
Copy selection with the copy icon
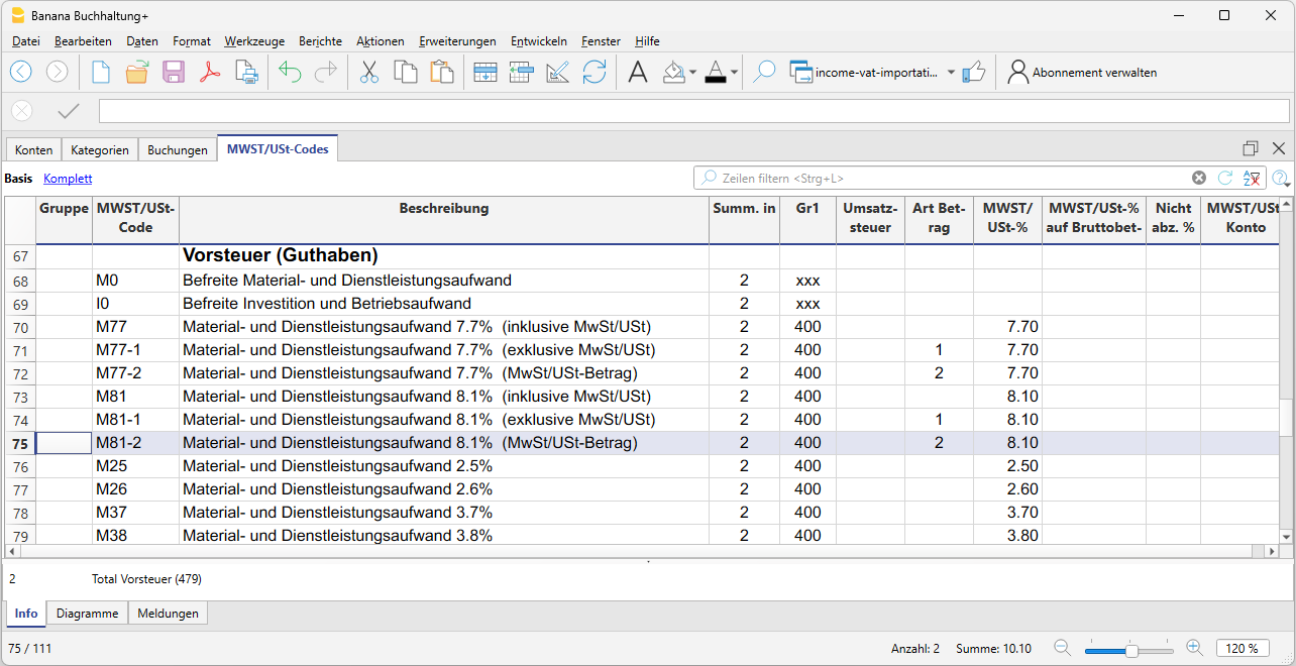pos(405,72)
